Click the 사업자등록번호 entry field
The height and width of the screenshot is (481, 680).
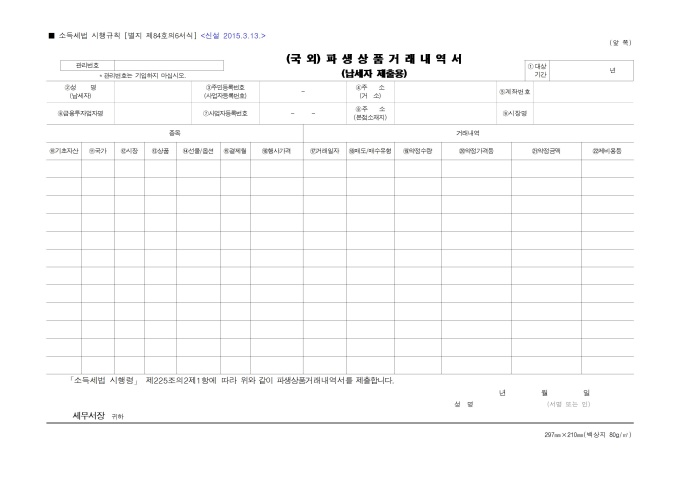(x=303, y=113)
